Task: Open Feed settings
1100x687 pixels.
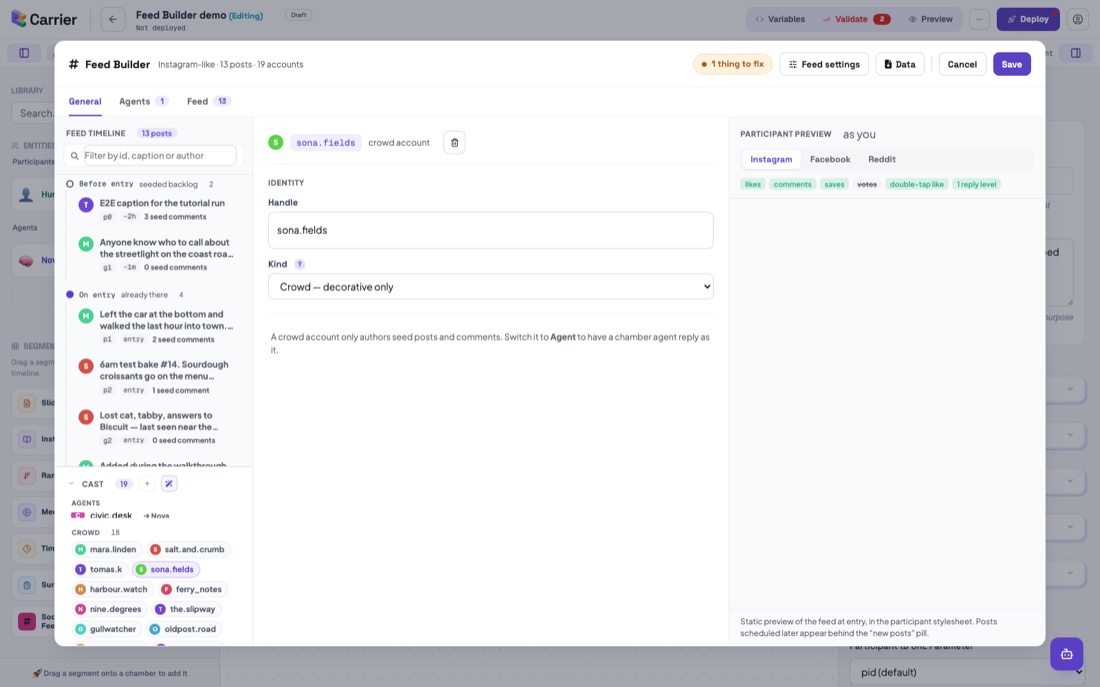Action: click(824, 65)
